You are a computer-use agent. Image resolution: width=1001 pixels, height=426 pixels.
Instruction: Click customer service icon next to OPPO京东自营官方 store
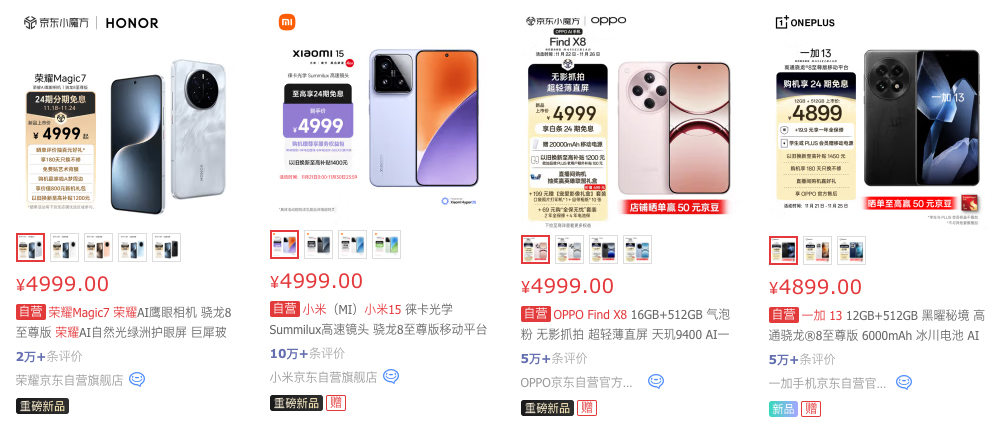coord(656,382)
